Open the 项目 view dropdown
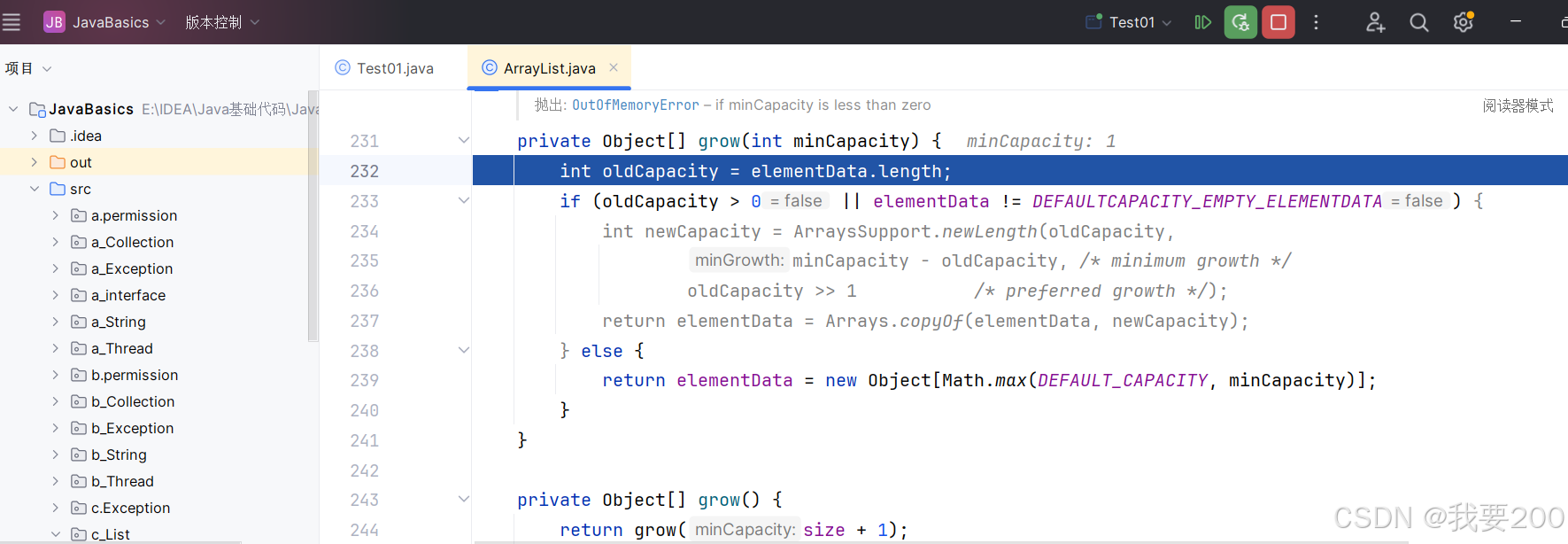This screenshot has width=1568, height=544. [x=28, y=68]
